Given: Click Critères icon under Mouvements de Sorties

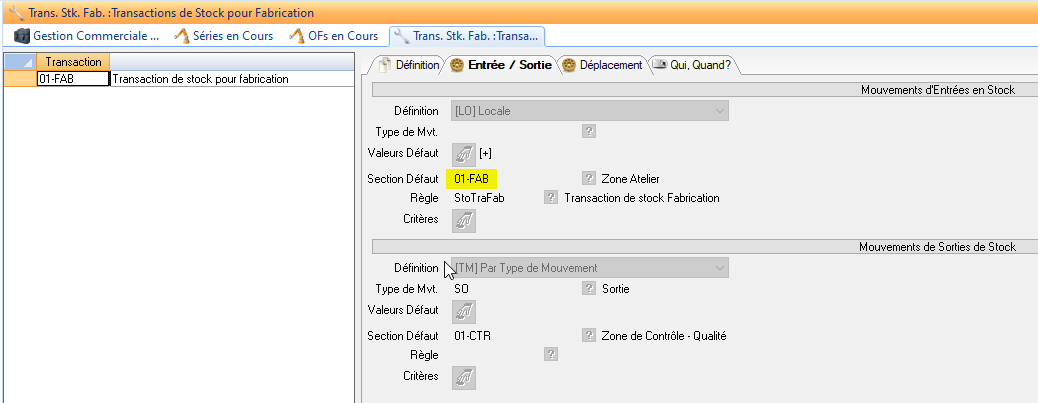Looking at the screenshot, I should point(463,378).
